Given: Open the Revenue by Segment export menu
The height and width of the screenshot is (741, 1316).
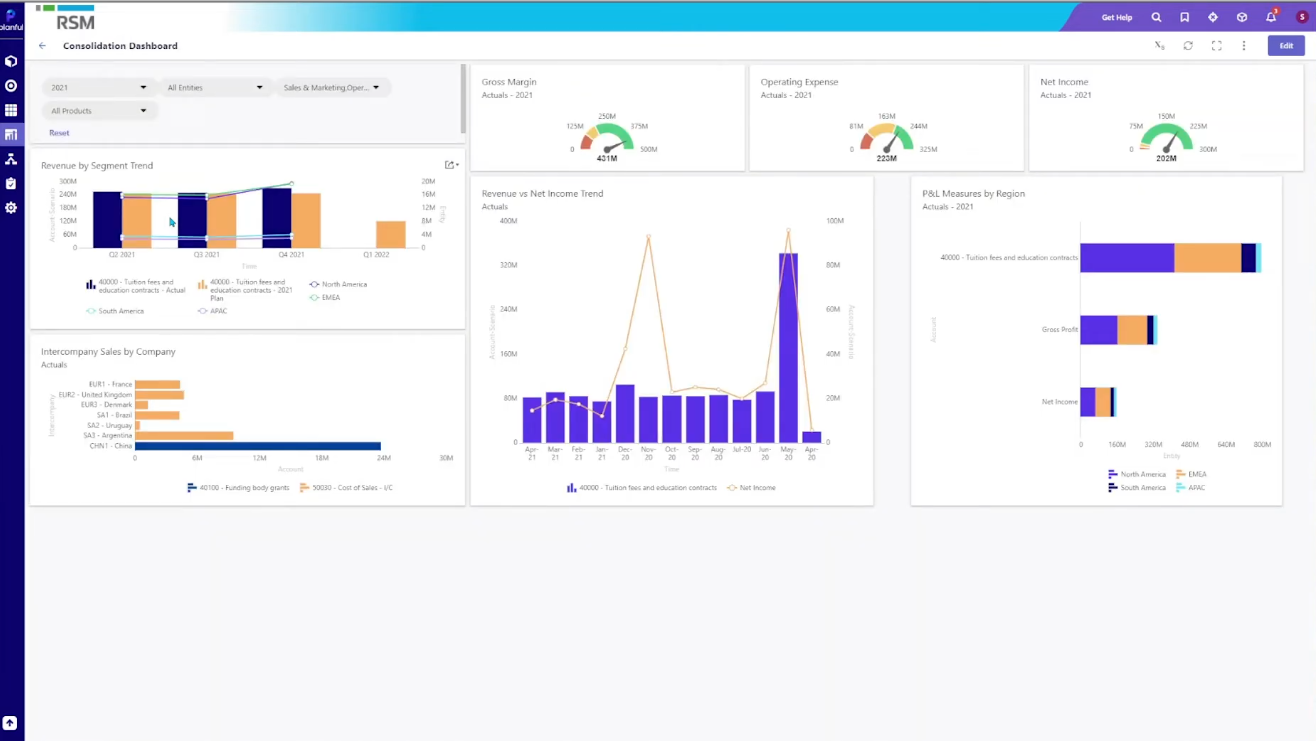Looking at the screenshot, I should click(451, 165).
